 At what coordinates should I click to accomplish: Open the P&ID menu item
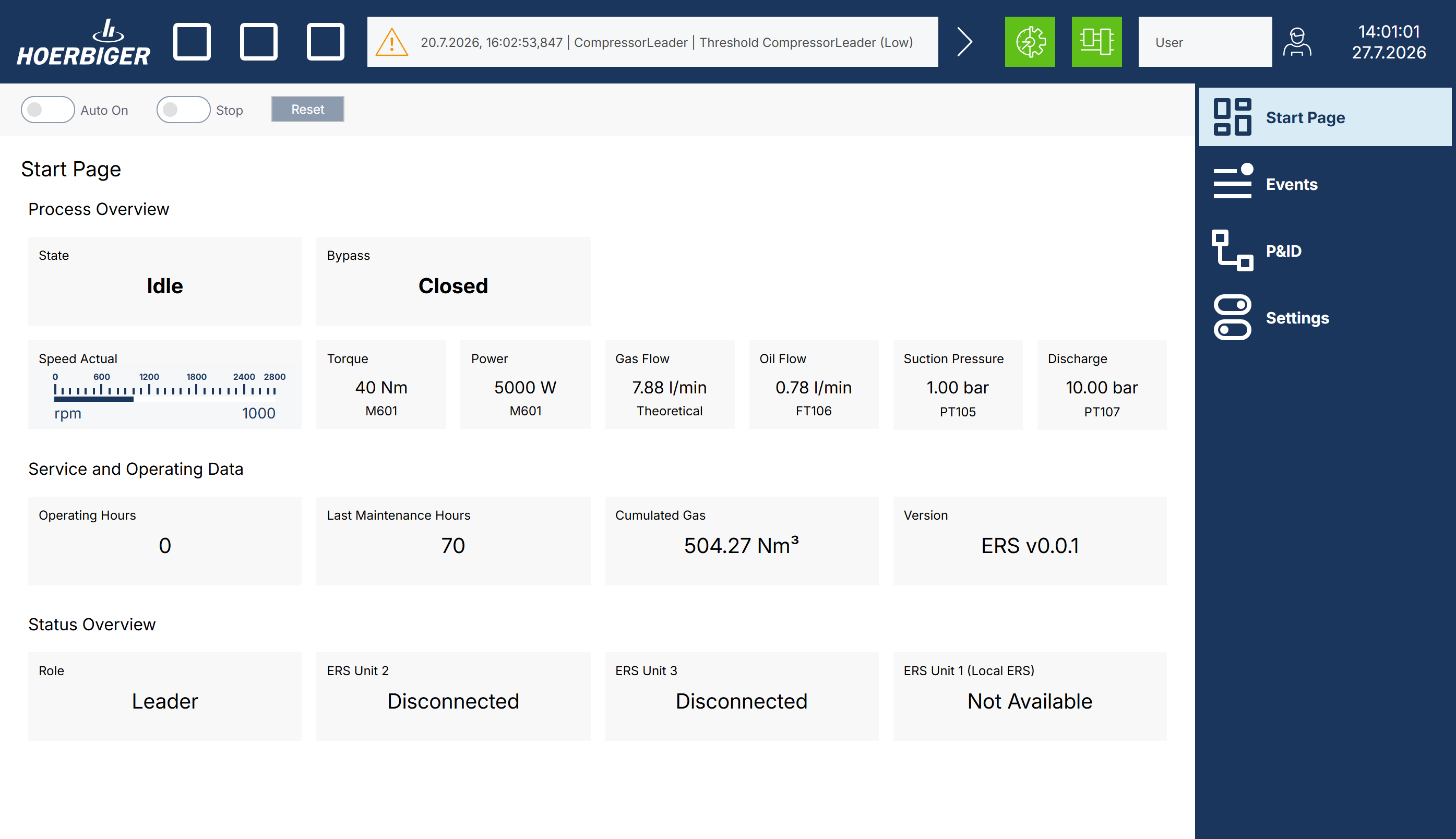[1325, 250]
